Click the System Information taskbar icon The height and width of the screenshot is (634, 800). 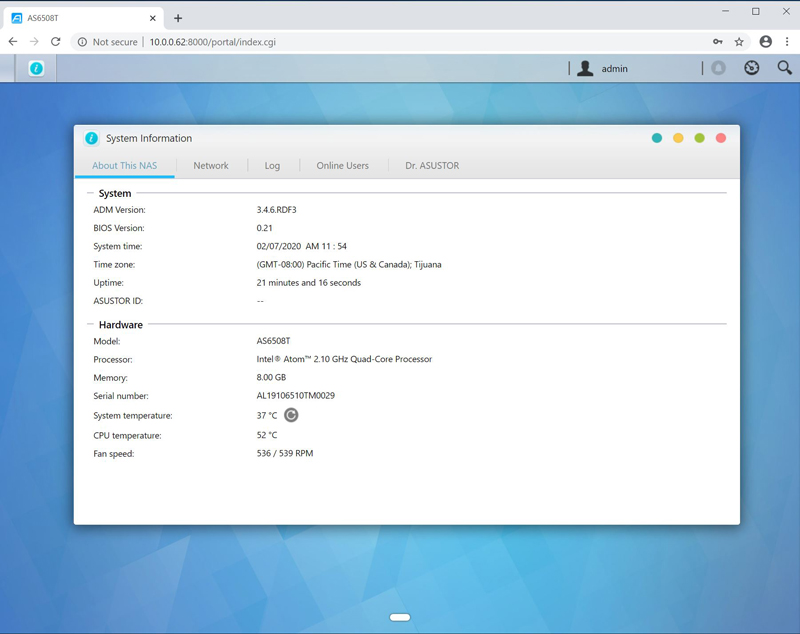(x=36, y=68)
